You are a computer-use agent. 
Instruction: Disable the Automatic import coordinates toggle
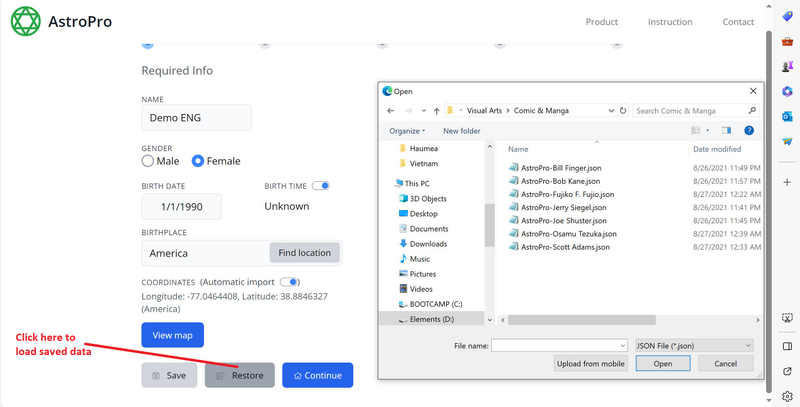point(290,282)
